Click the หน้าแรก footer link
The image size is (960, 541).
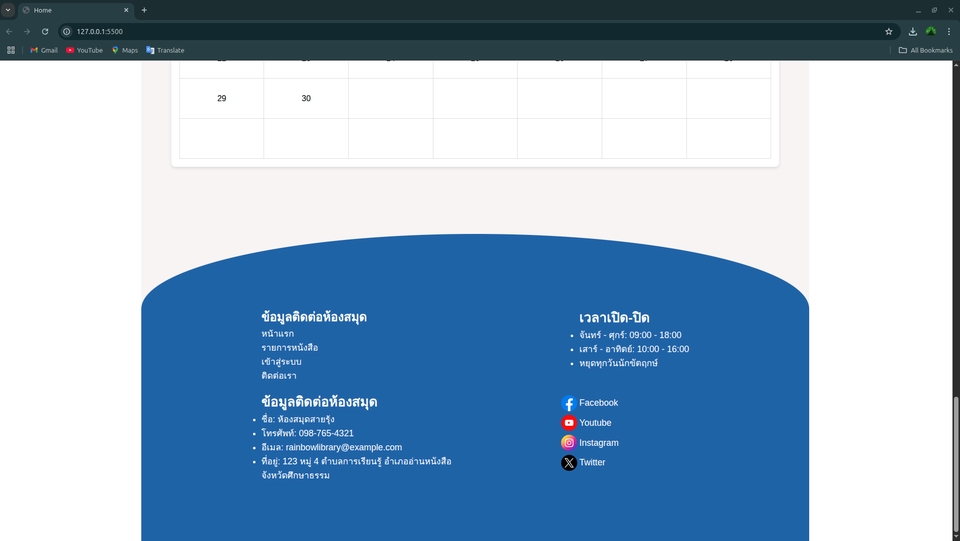[277, 334]
